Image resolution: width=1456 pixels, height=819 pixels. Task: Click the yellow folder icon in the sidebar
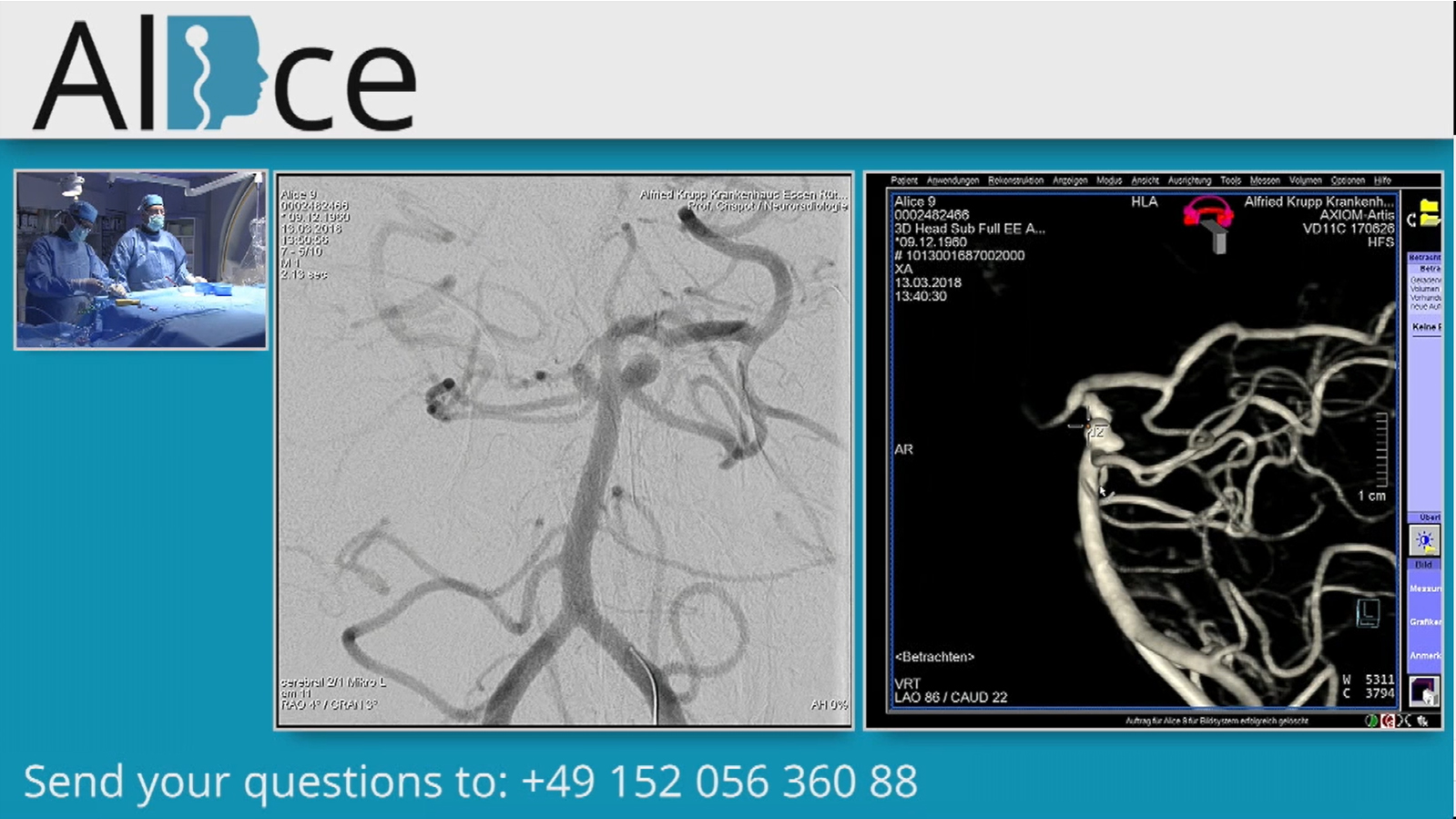click(1430, 213)
